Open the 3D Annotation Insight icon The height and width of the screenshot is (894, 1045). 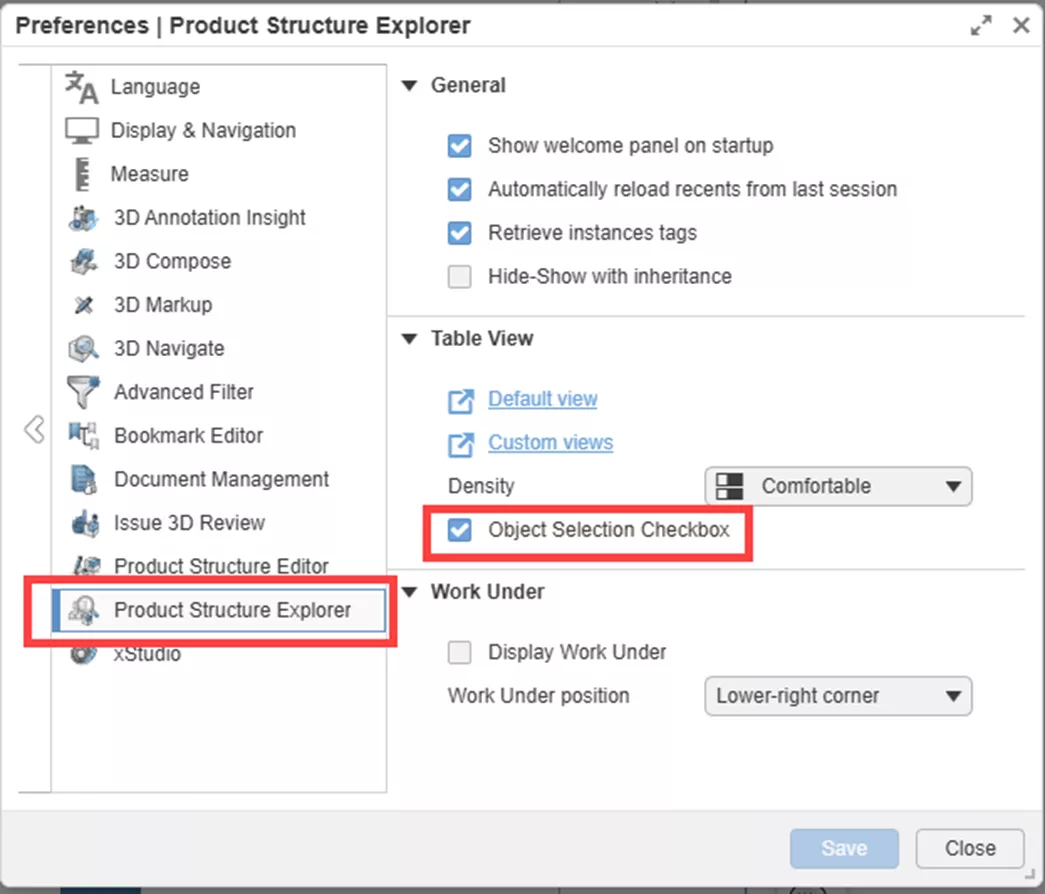[82, 217]
